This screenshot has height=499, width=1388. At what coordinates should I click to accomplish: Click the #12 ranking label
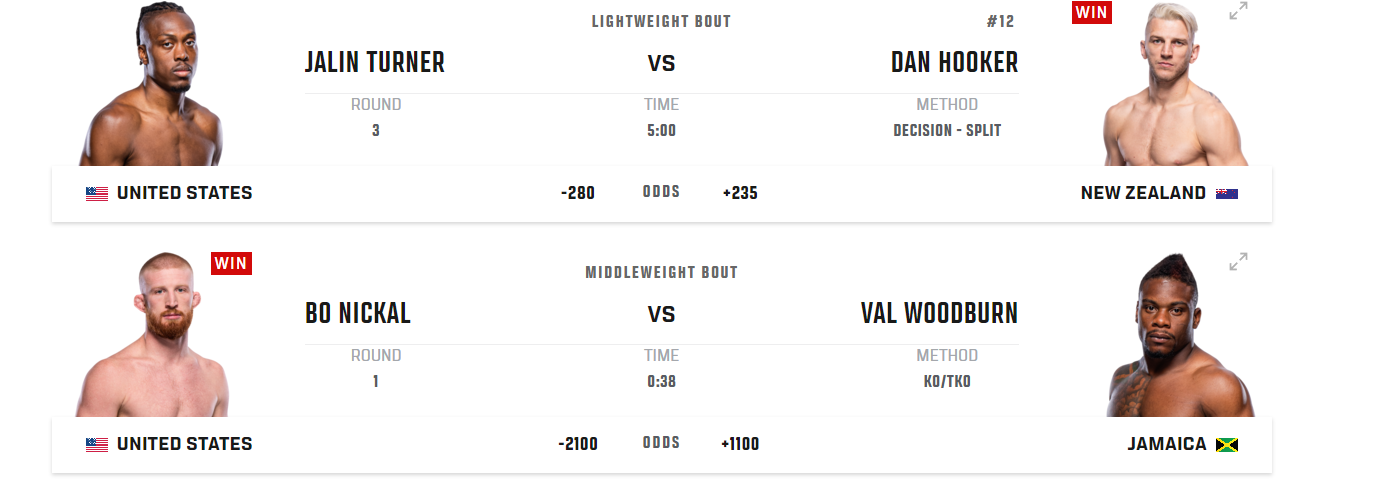[999, 22]
